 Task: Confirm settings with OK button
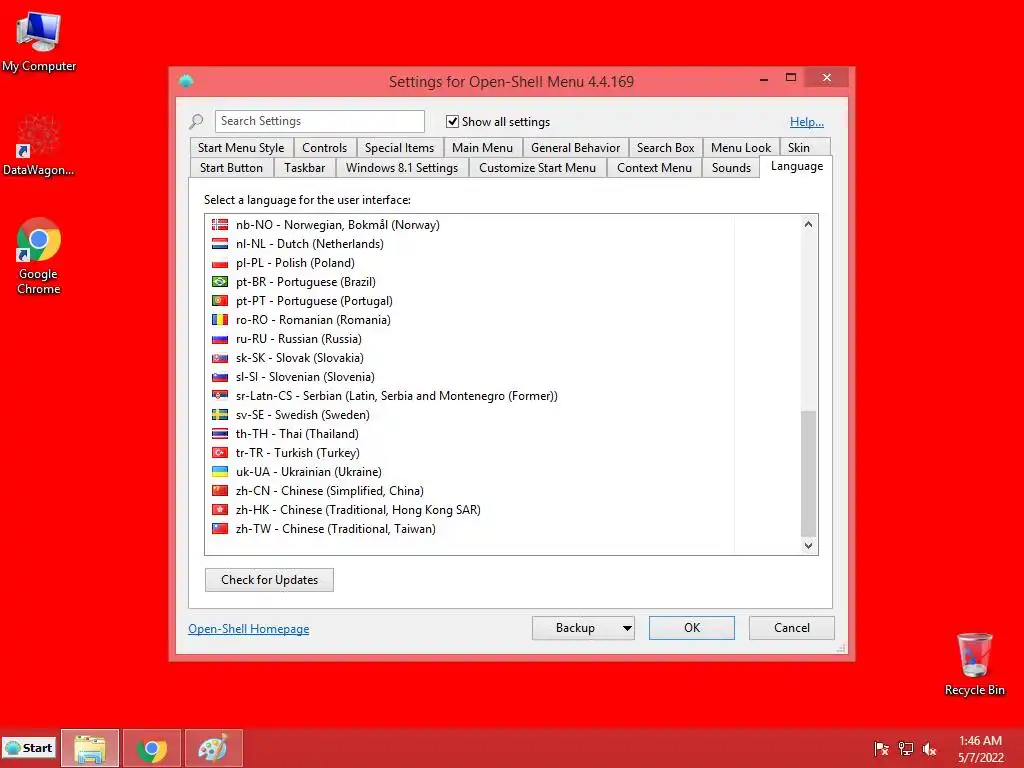692,628
